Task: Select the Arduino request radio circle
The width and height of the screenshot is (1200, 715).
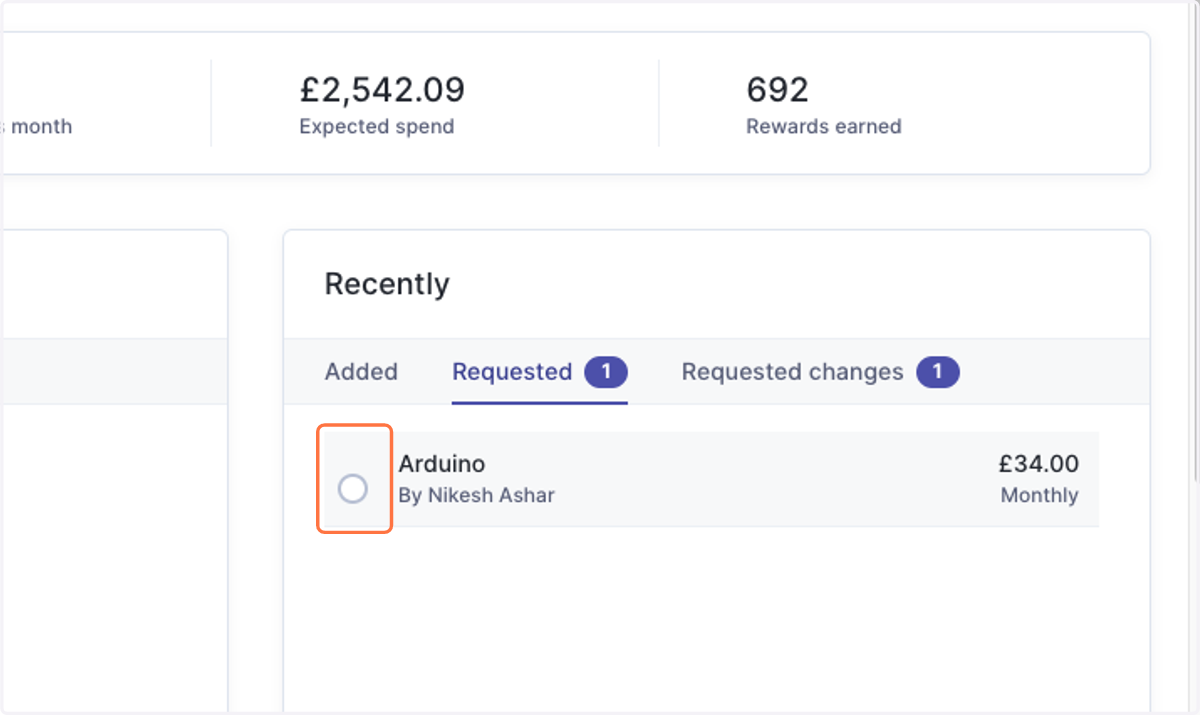Action: 353,489
